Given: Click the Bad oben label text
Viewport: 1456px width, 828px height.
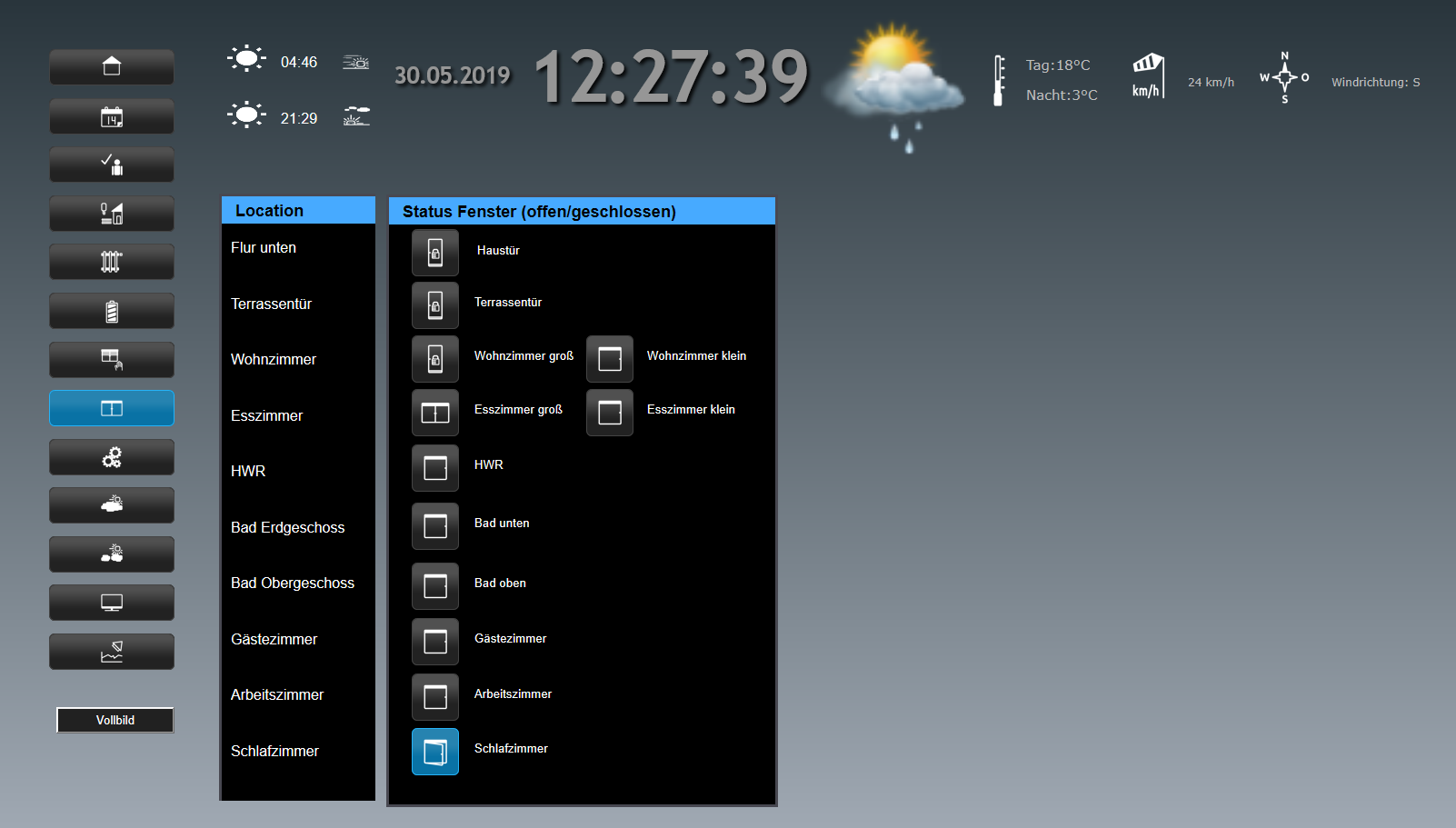Looking at the screenshot, I should [500, 583].
